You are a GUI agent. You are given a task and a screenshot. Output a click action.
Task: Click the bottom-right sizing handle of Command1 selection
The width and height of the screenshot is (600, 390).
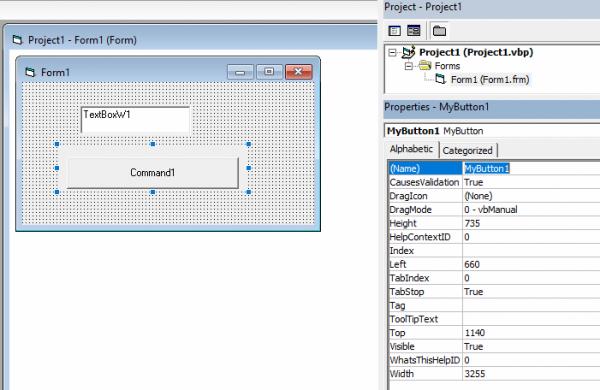249,192
